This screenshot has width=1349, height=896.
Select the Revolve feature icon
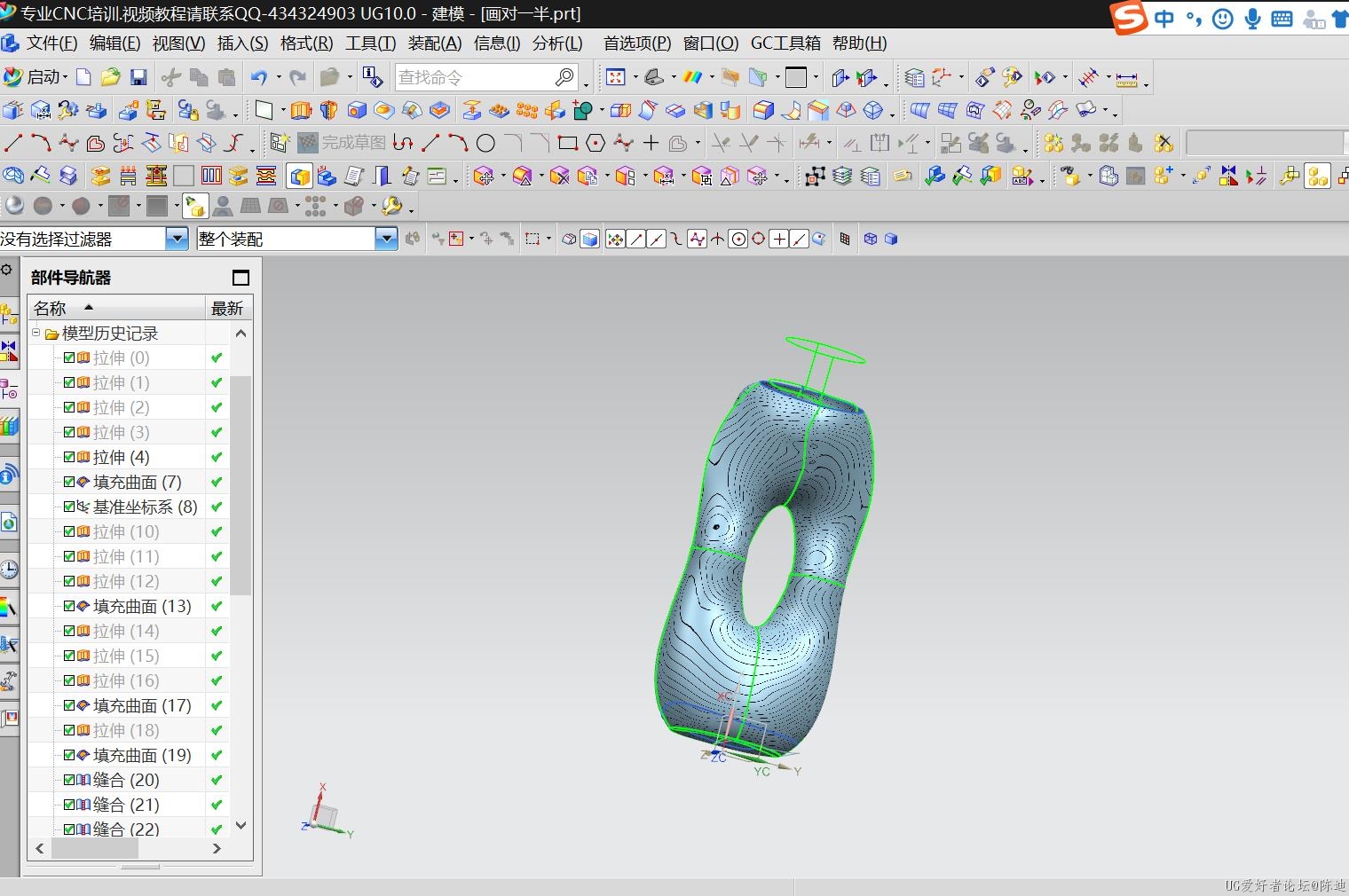tap(328, 110)
